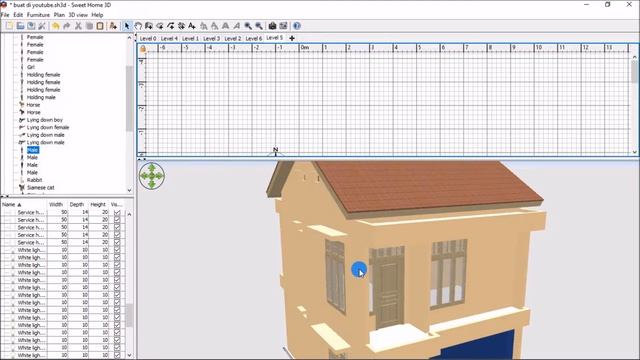Add a new level with the plus tab
640x360 pixels.
(x=292, y=38)
